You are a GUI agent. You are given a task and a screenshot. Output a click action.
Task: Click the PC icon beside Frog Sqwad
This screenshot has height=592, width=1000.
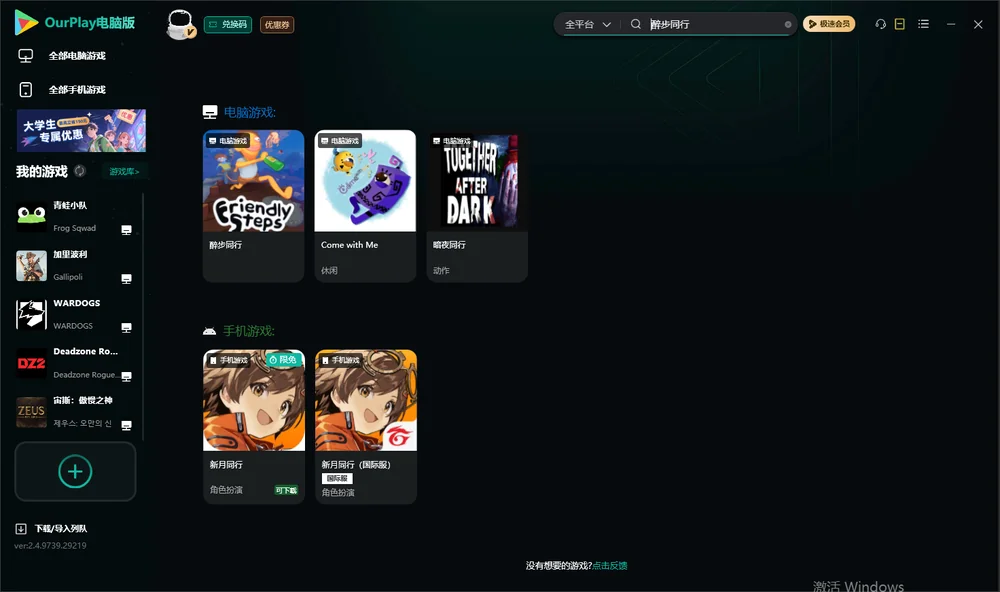[126, 230]
